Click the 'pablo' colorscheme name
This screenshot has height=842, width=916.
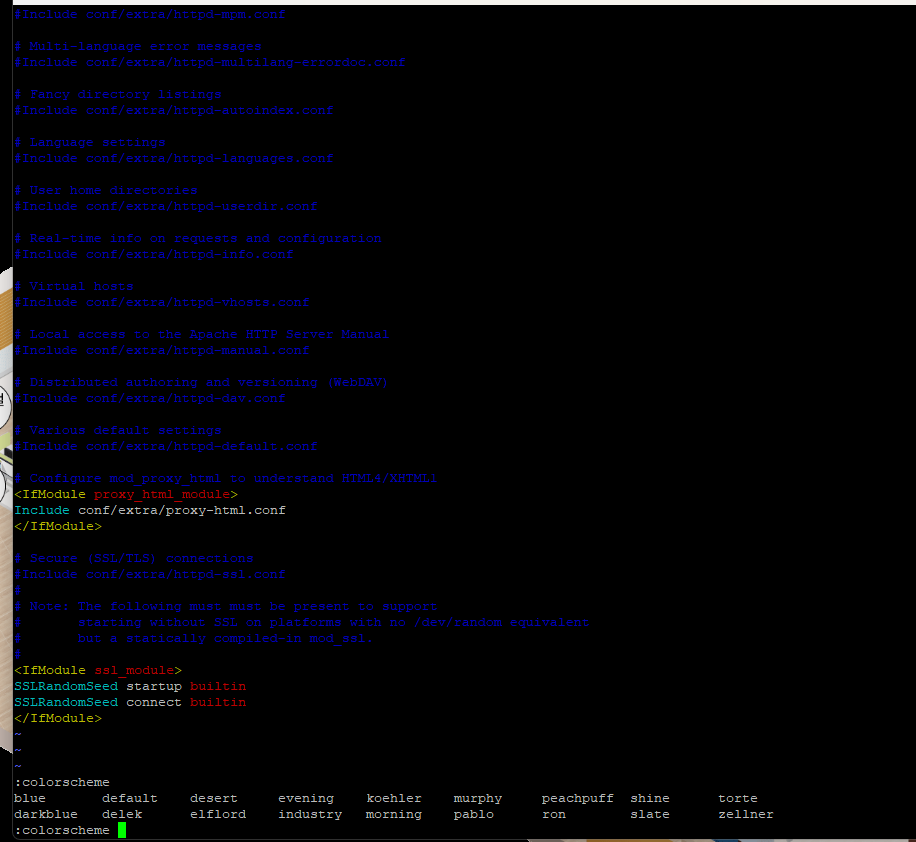474,814
